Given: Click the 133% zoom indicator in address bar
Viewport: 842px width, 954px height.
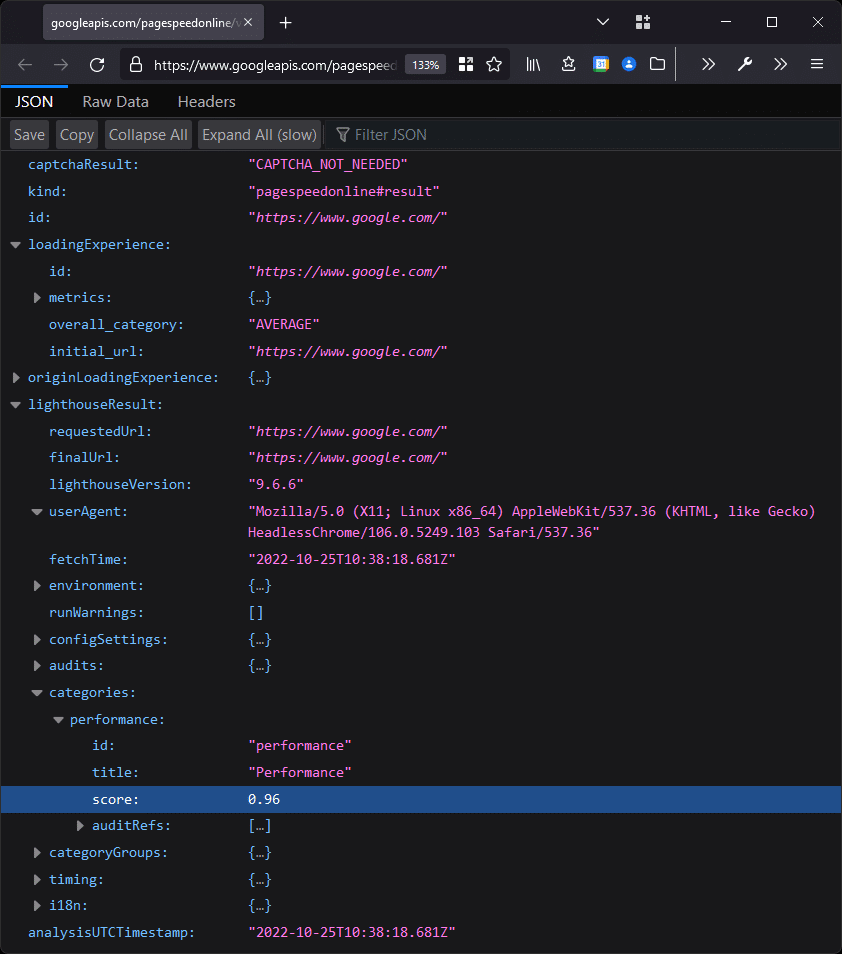Looking at the screenshot, I should pyautogui.click(x=425, y=64).
